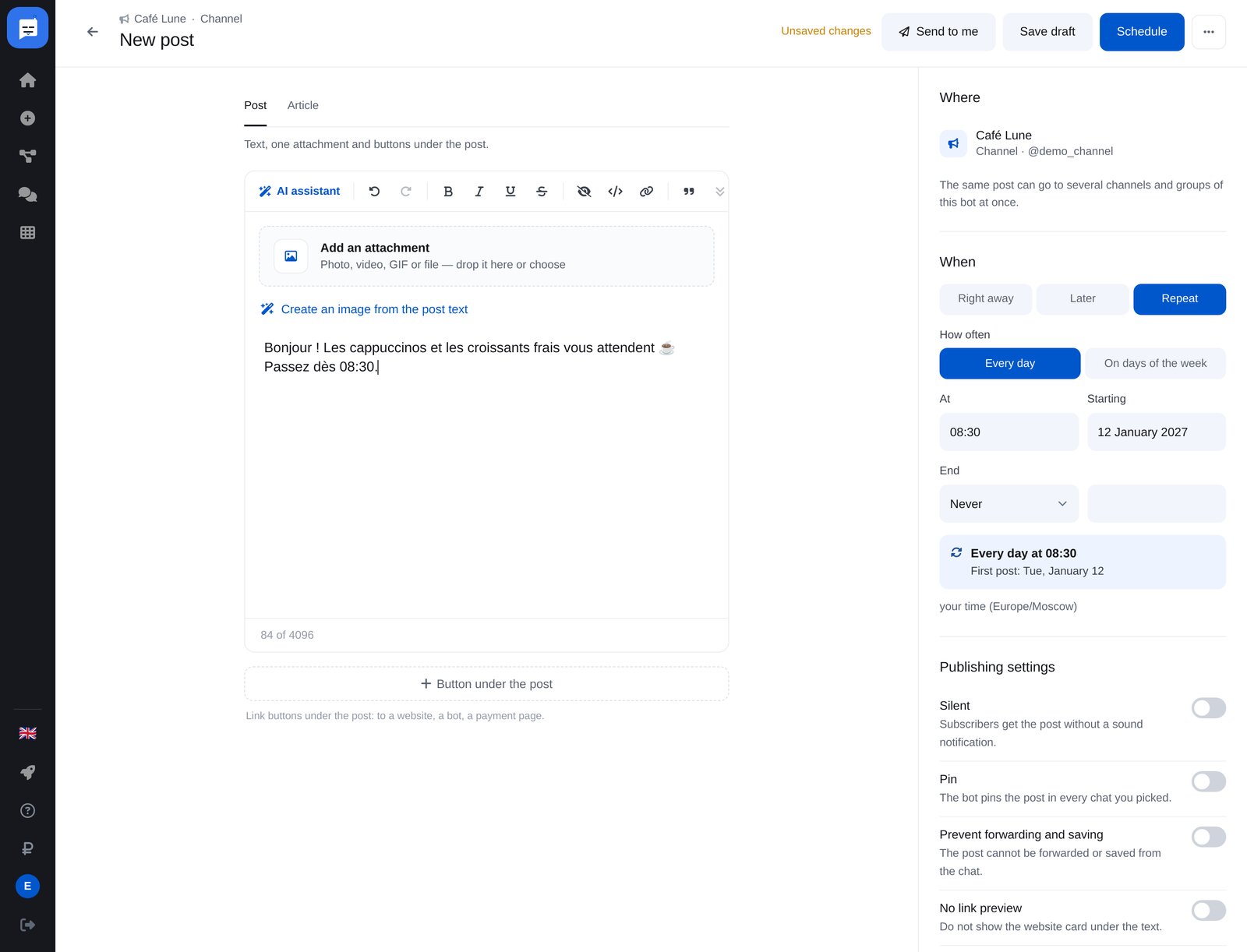
Task: Apply quote formatting
Action: pos(689,191)
